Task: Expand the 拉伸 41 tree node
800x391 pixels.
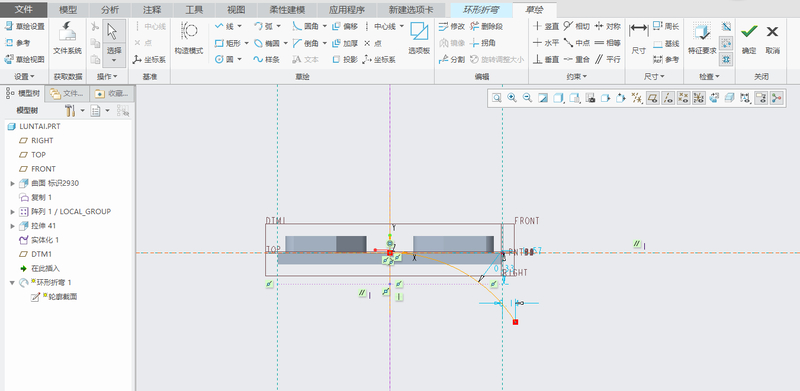Action: click(x=13, y=226)
